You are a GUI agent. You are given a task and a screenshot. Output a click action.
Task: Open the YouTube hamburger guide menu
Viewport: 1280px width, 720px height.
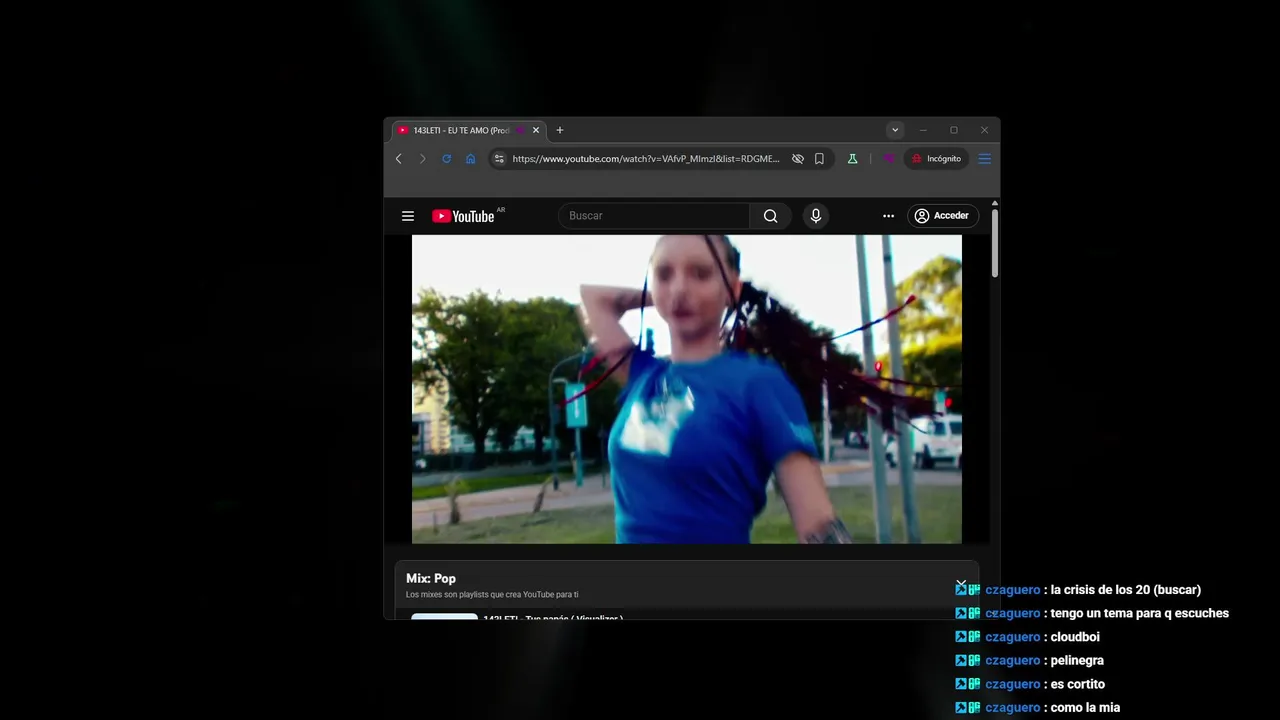click(x=408, y=216)
